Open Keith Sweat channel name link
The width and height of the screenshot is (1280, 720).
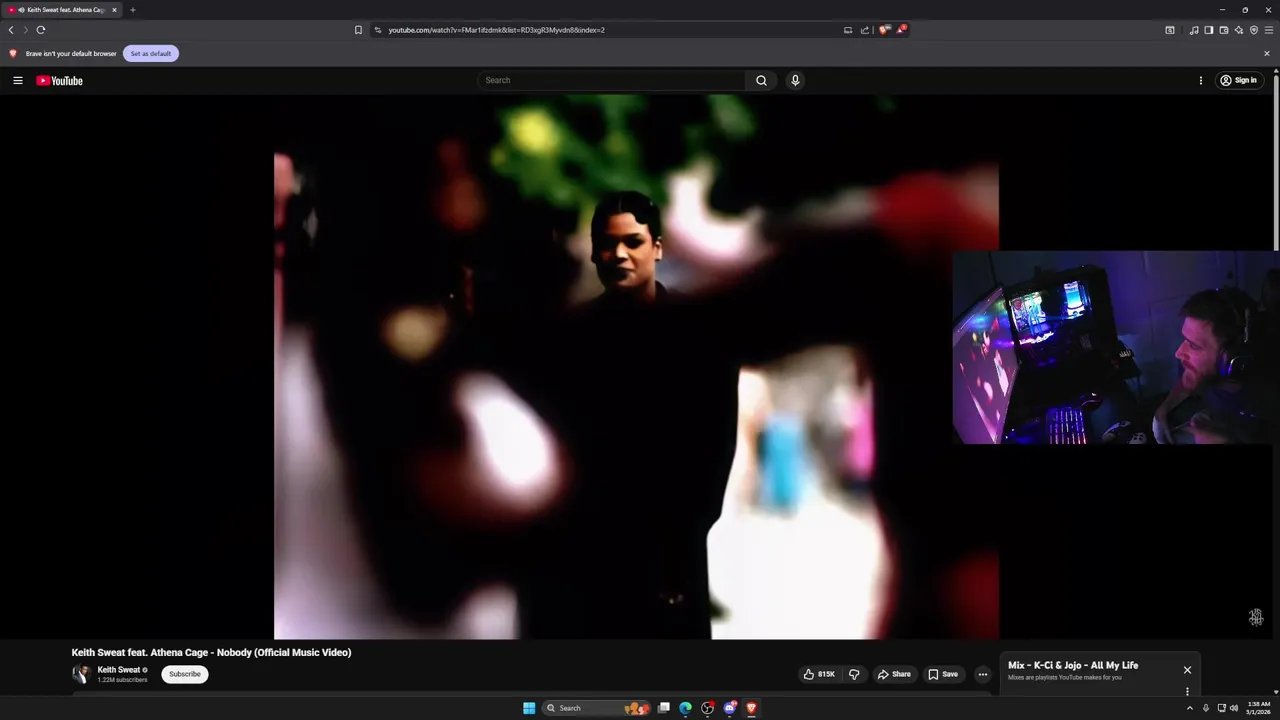pyautogui.click(x=119, y=670)
